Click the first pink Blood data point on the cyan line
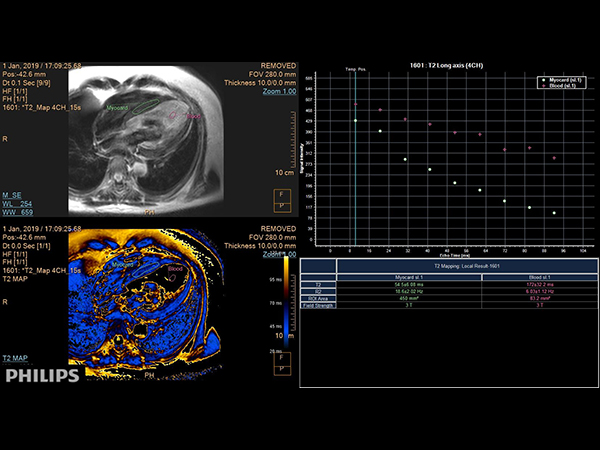 click(x=355, y=104)
